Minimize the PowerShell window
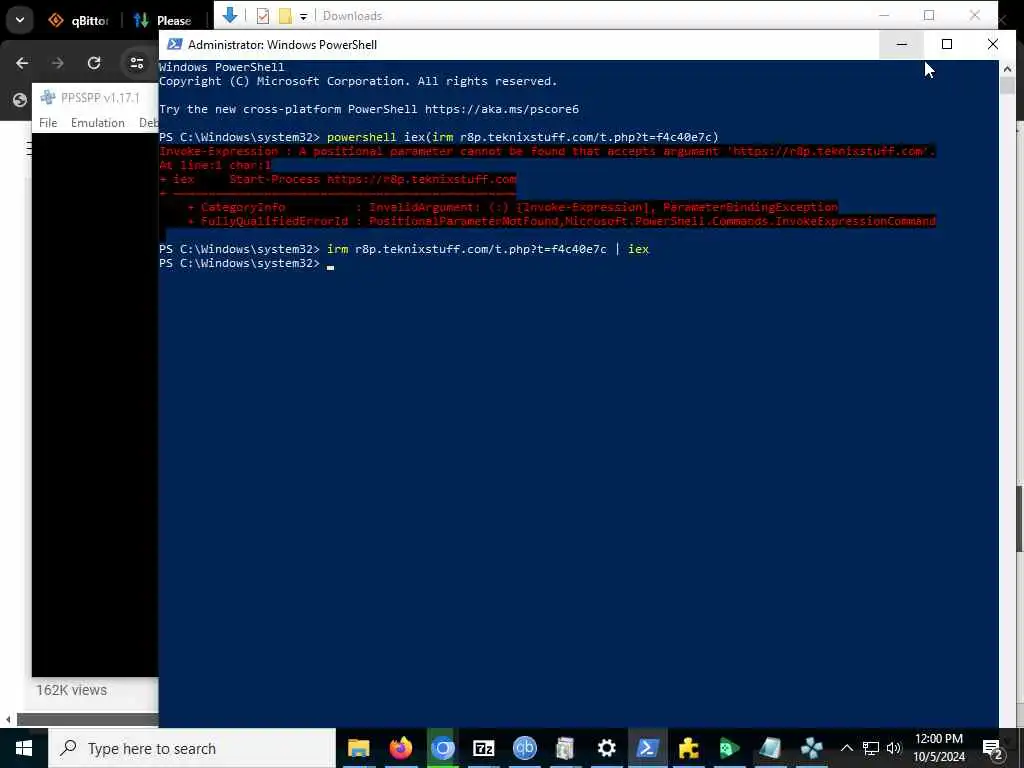Image resolution: width=1024 pixels, height=768 pixels. point(901,44)
